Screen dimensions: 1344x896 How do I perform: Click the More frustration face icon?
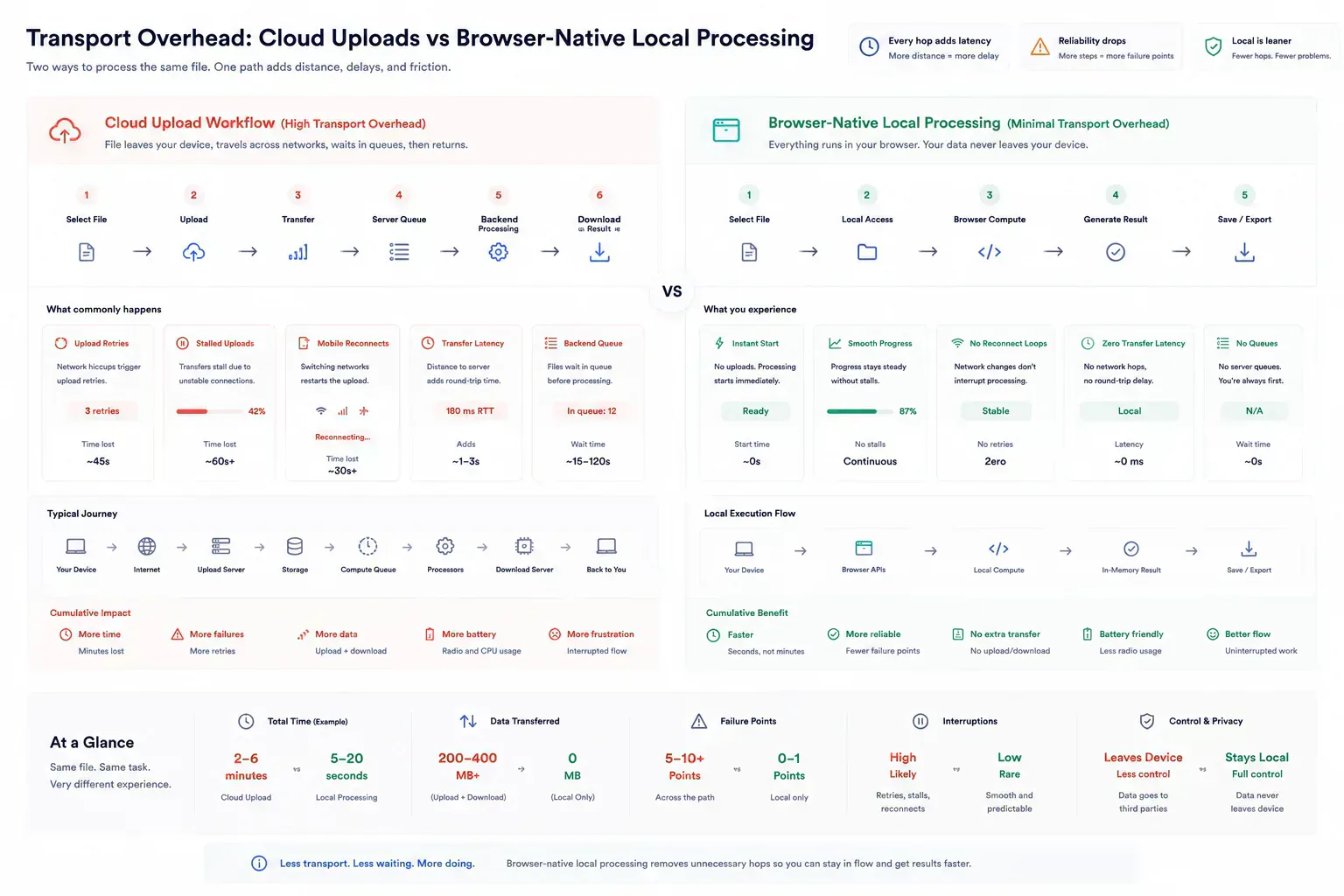point(555,634)
